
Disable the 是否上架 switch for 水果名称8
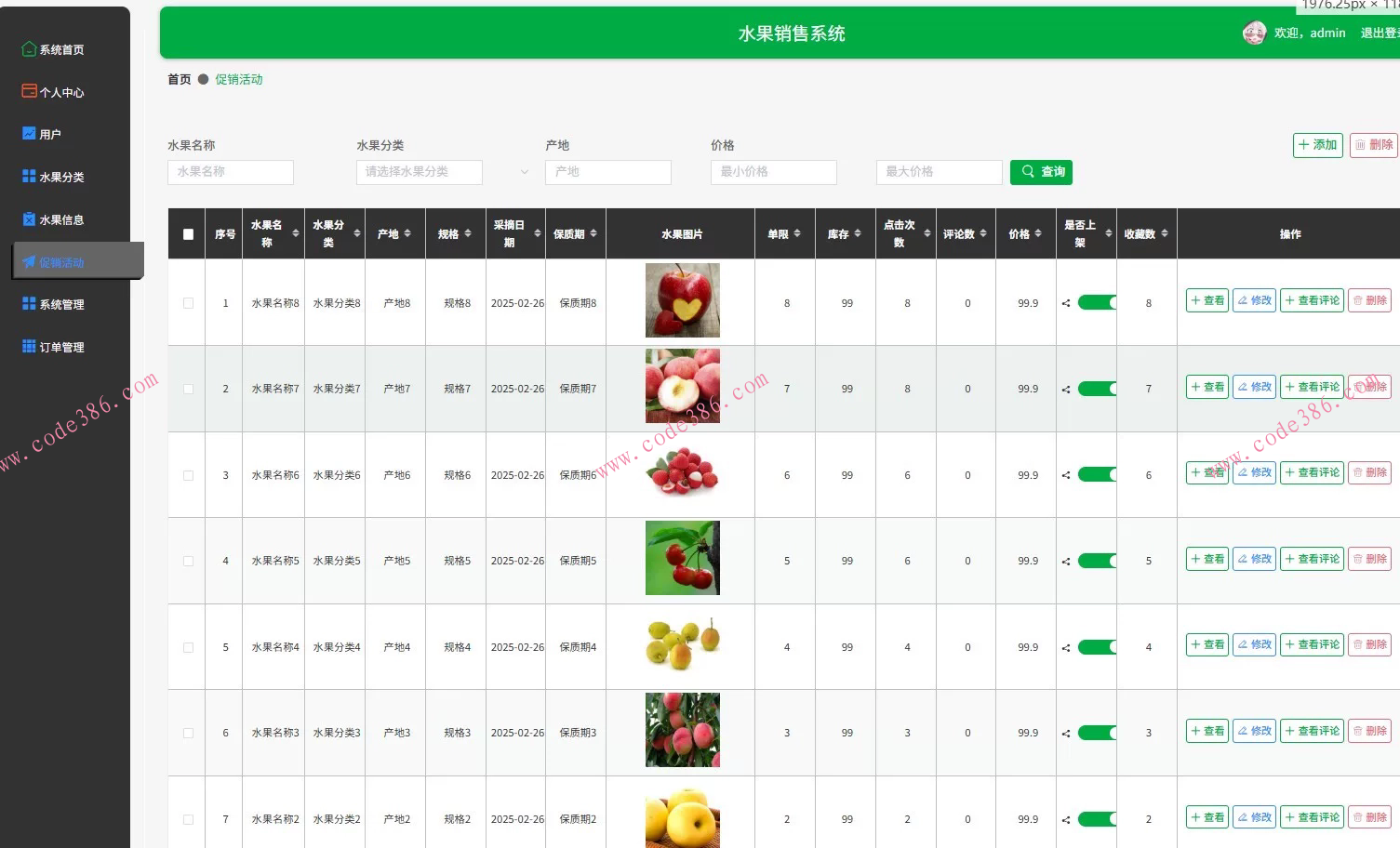(1096, 301)
